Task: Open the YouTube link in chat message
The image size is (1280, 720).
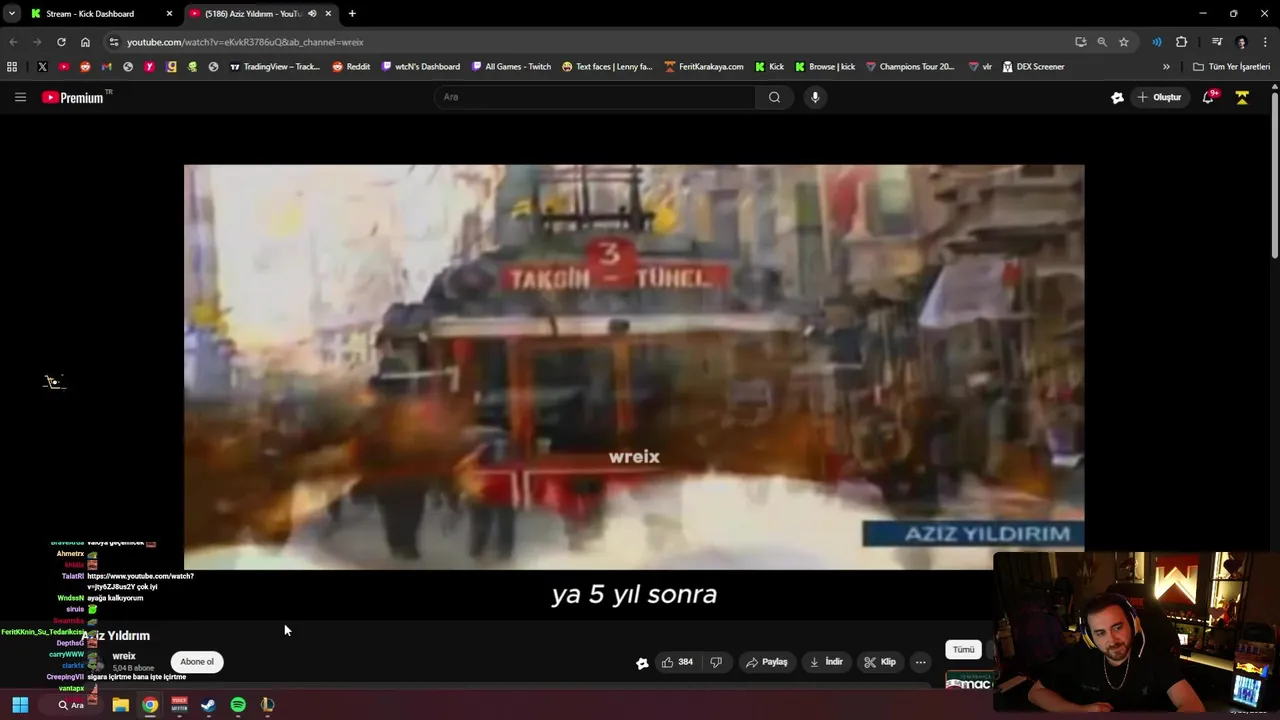Action: click(x=140, y=581)
